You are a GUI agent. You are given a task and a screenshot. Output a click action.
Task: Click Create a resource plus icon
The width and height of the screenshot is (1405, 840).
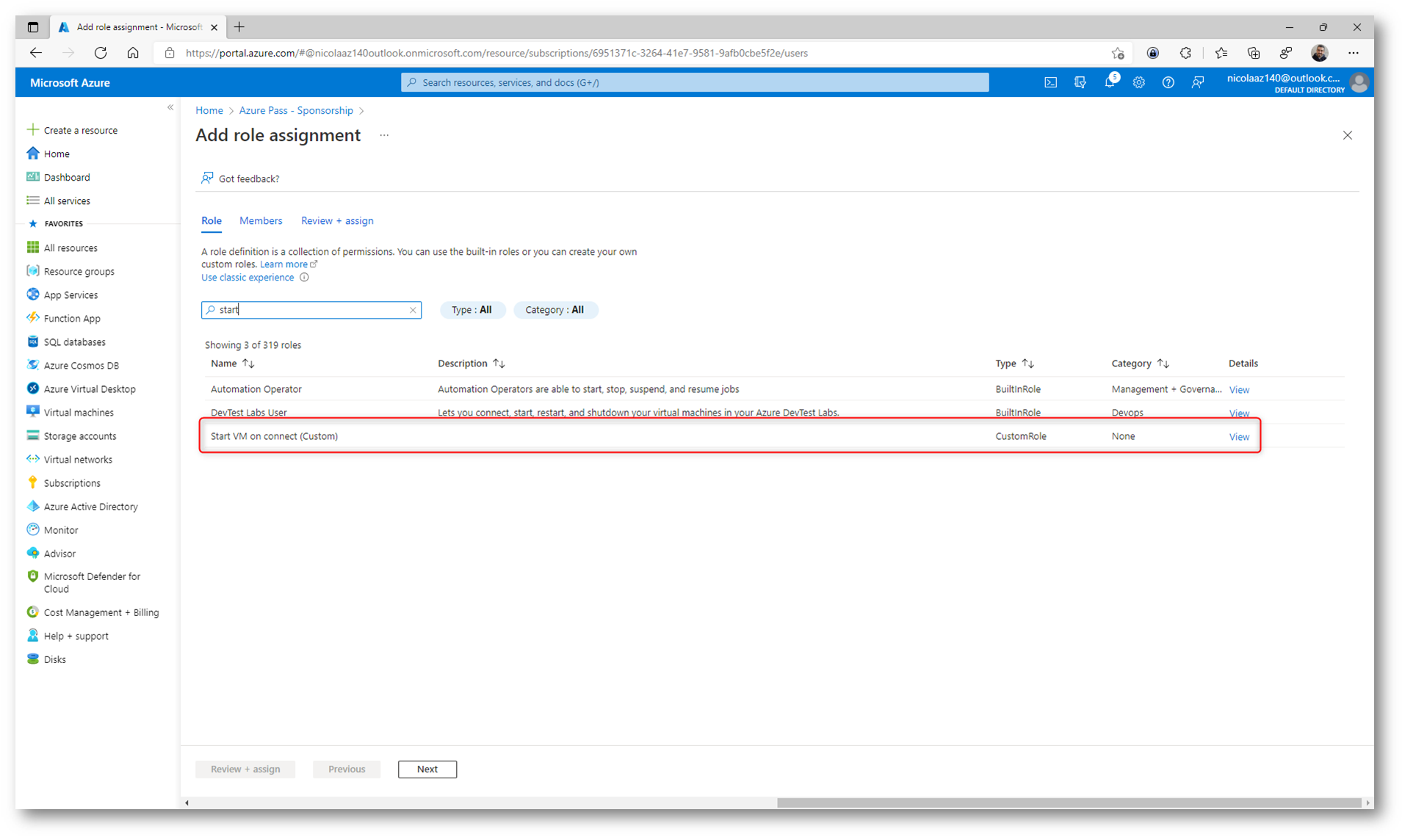(x=33, y=130)
